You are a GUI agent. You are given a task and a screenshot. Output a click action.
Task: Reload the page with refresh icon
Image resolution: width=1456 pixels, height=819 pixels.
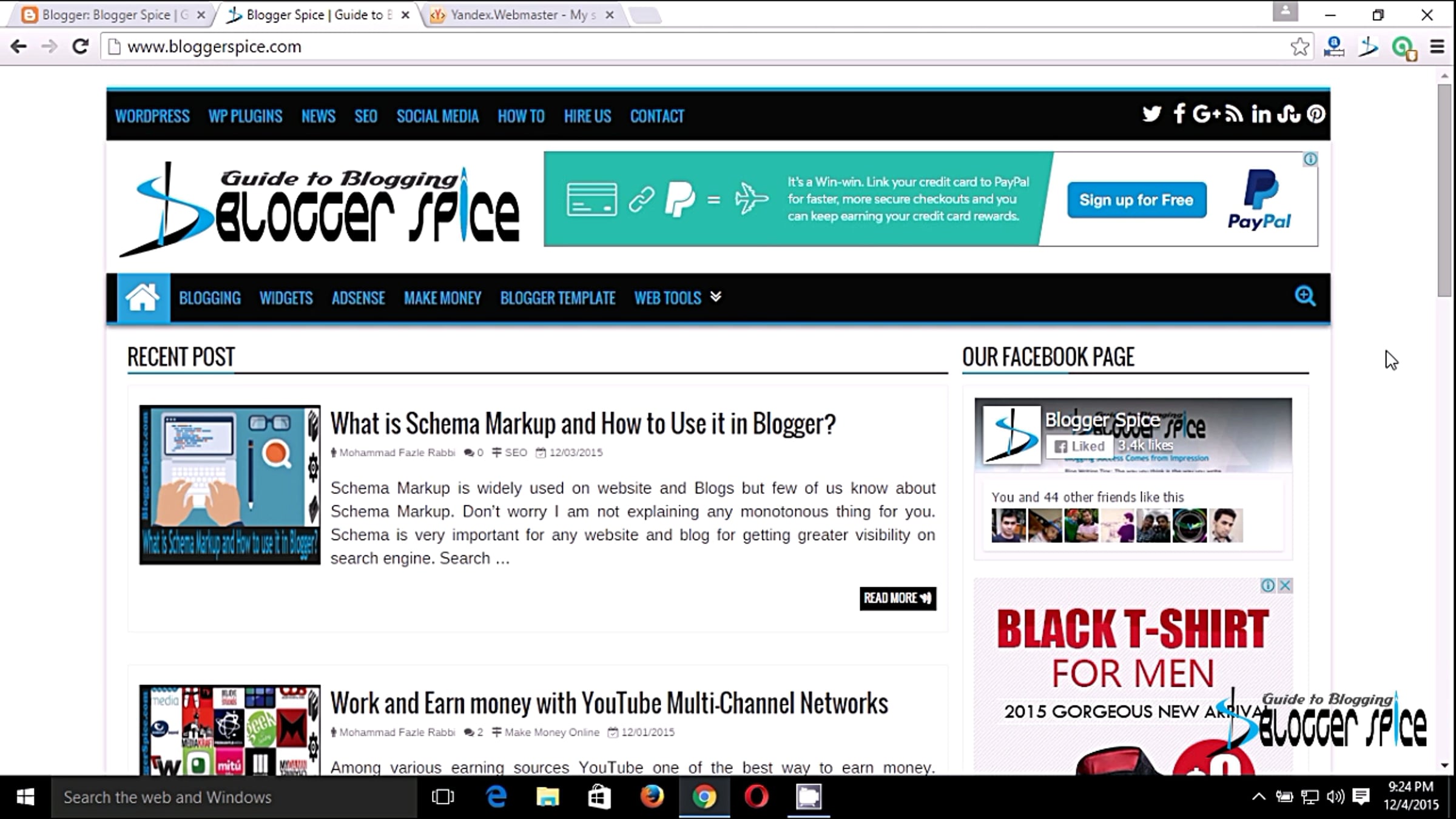pyautogui.click(x=80, y=47)
